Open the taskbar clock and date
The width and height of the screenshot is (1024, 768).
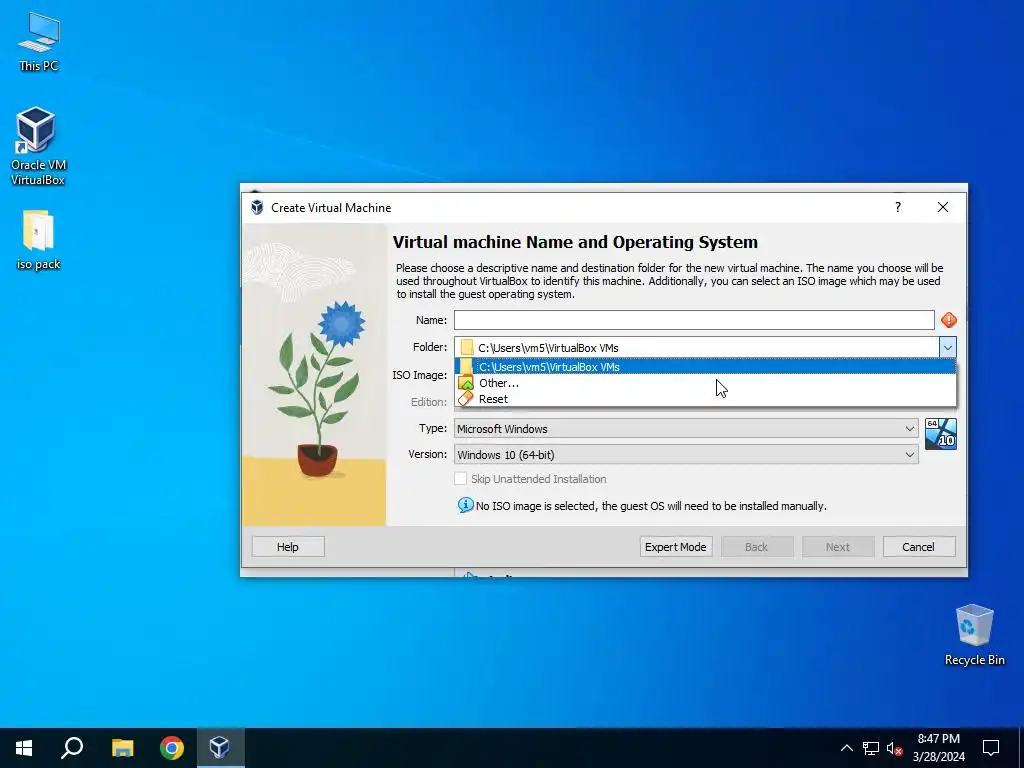coord(938,748)
